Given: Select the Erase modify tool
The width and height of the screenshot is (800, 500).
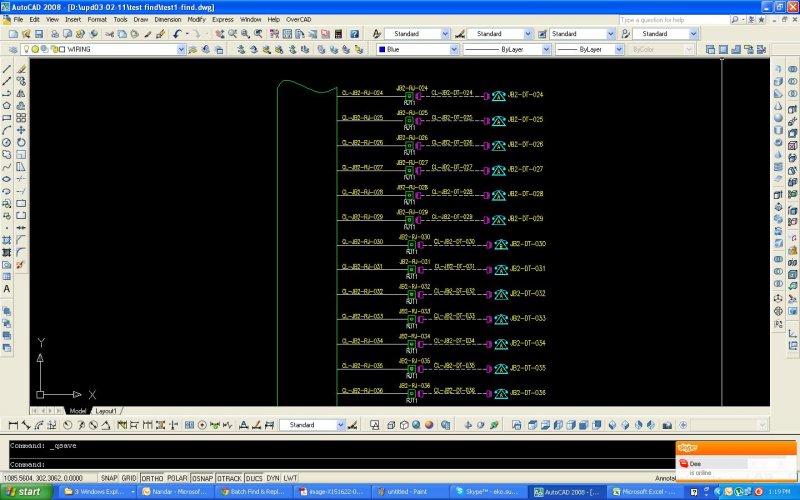Looking at the screenshot, I should click(x=21, y=69).
